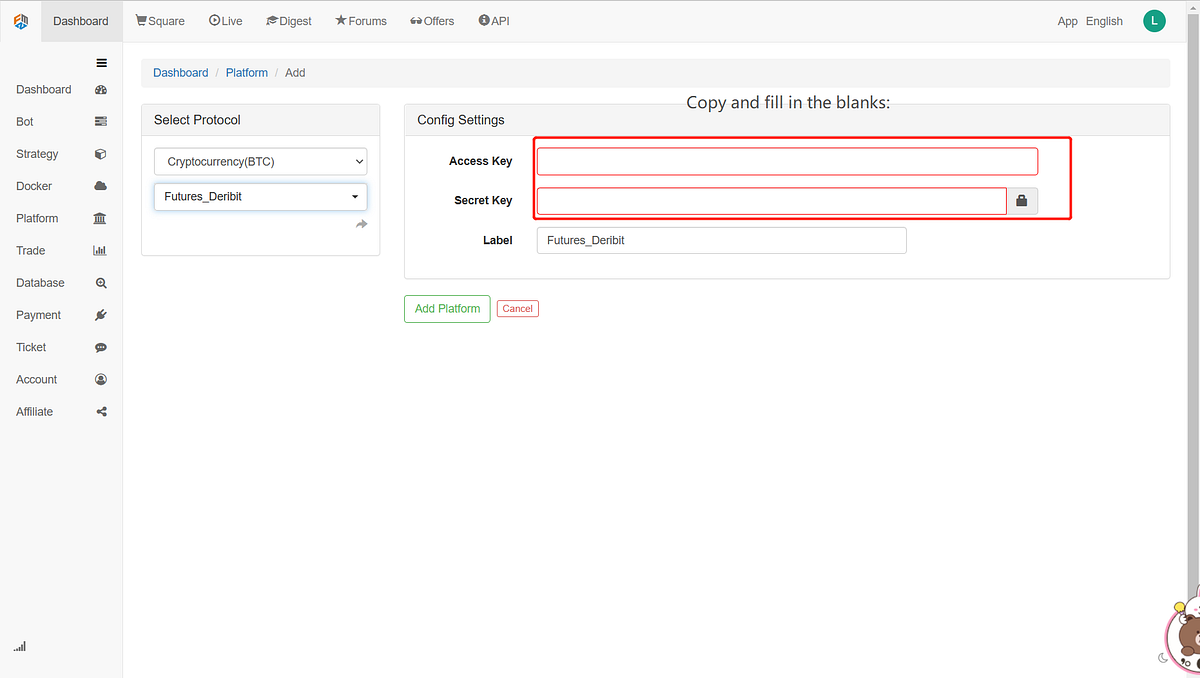Click the hamburger menu above the sidebar
The height and width of the screenshot is (678, 1200).
tap(101, 62)
